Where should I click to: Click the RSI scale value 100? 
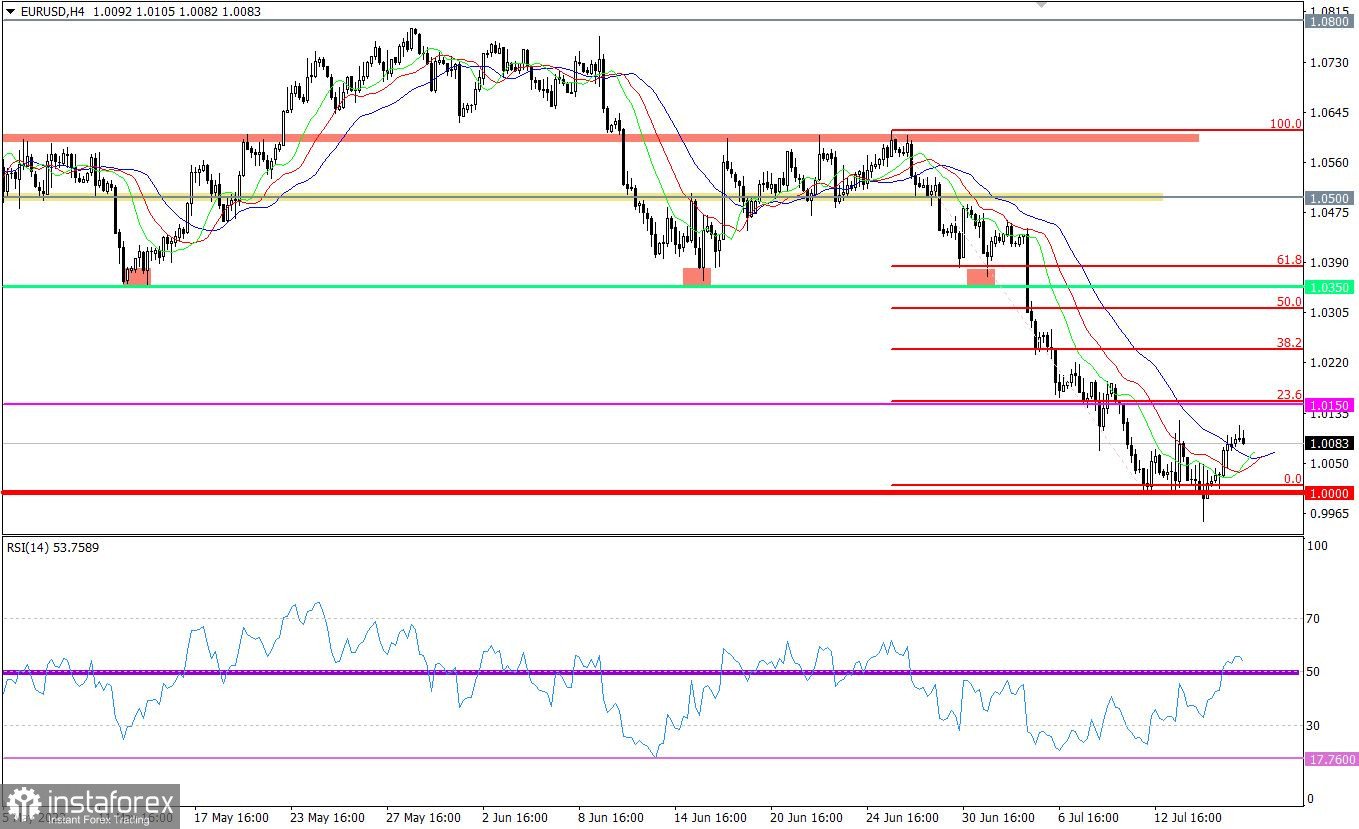point(1318,546)
